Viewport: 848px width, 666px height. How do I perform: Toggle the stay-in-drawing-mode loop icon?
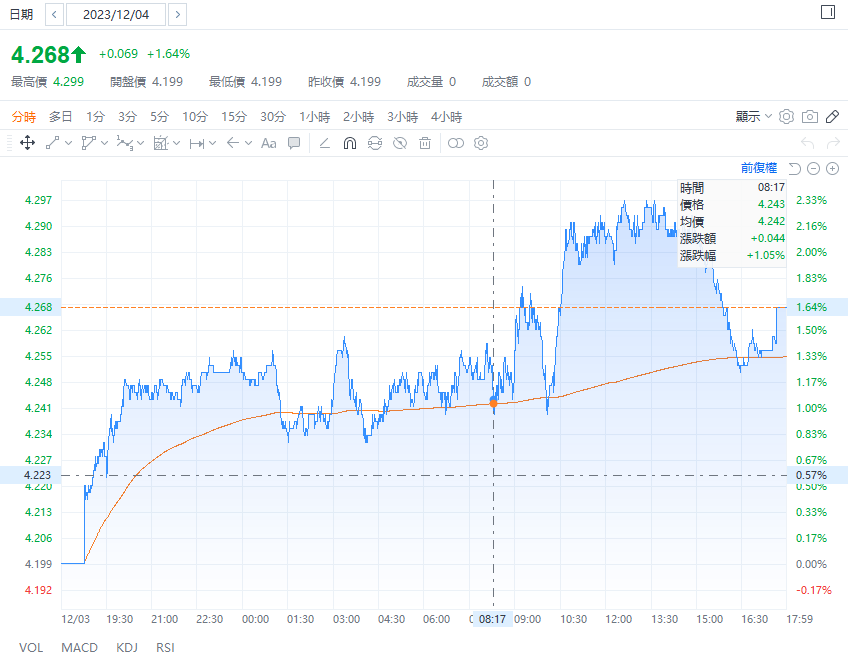point(375,143)
